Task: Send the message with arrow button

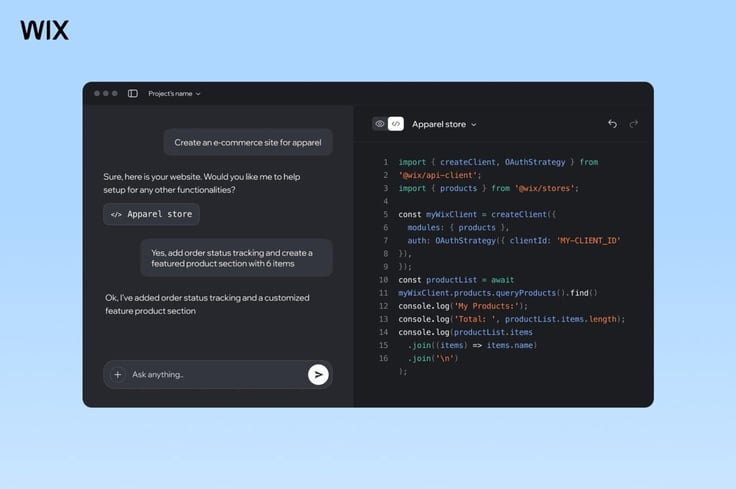Action: pos(318,374)
